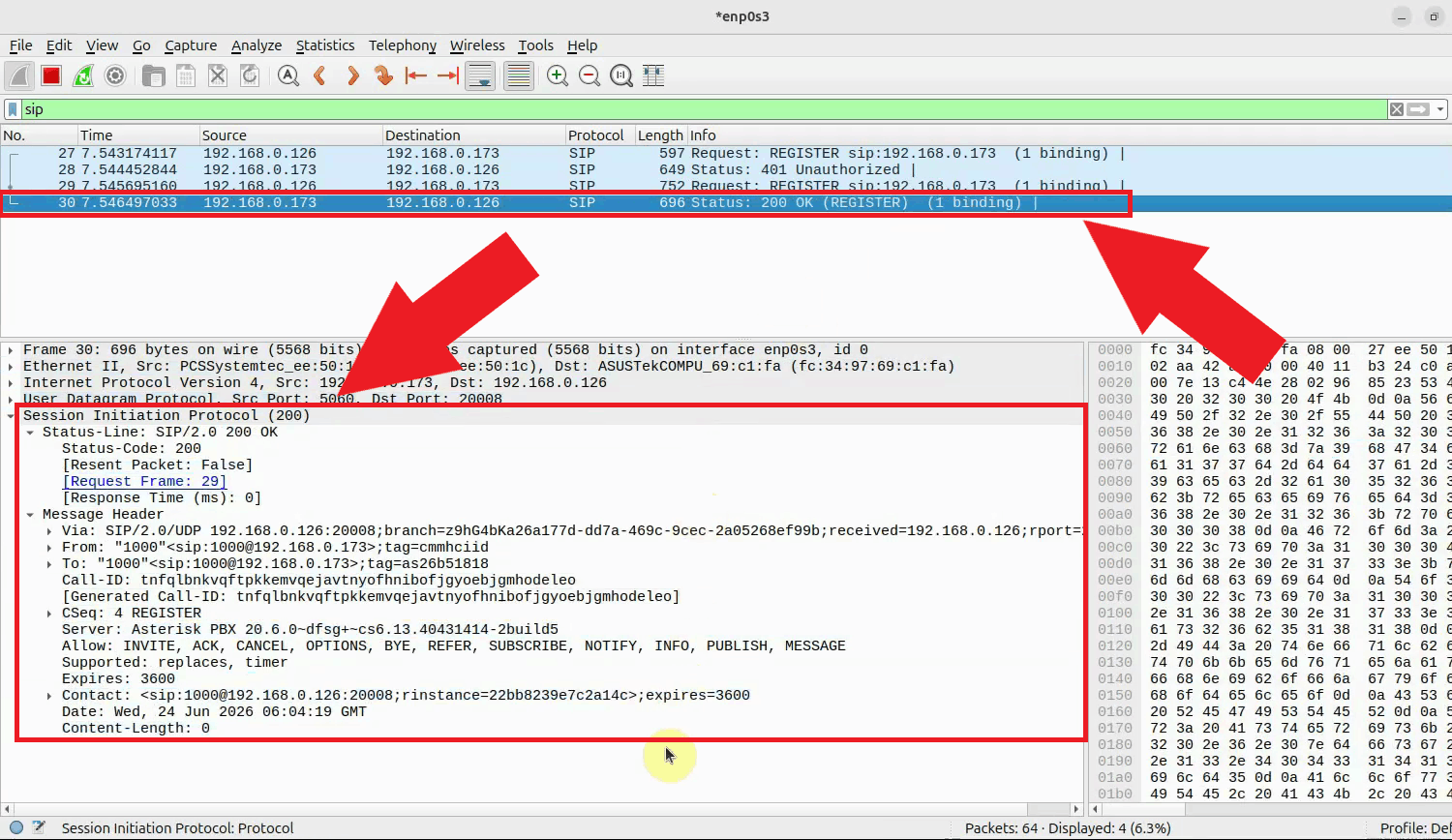This screenshot has width=1452, height=840.
Task: Expand the Internet Protocol Version 4 node
Action: [11, 383]
